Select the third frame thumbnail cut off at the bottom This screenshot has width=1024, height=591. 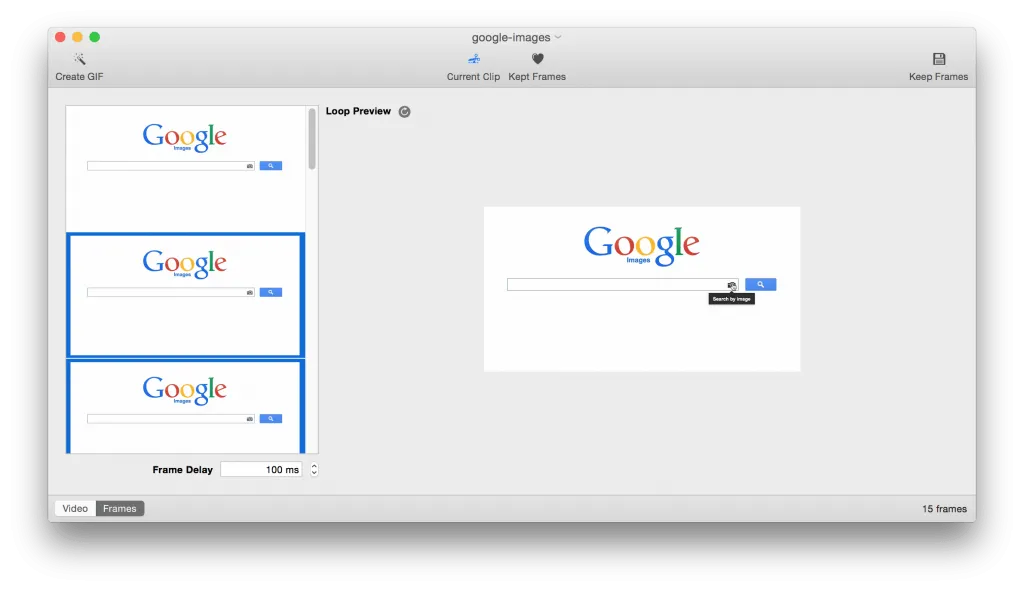tap(185, 406)
